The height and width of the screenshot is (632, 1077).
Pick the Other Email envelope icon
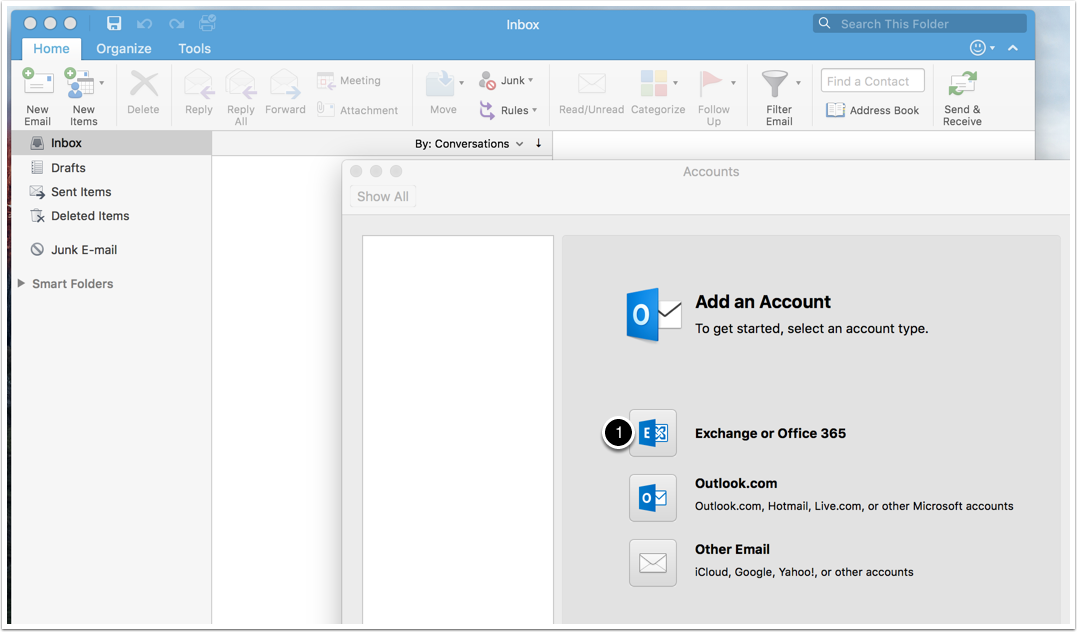[x=653, y=563]
